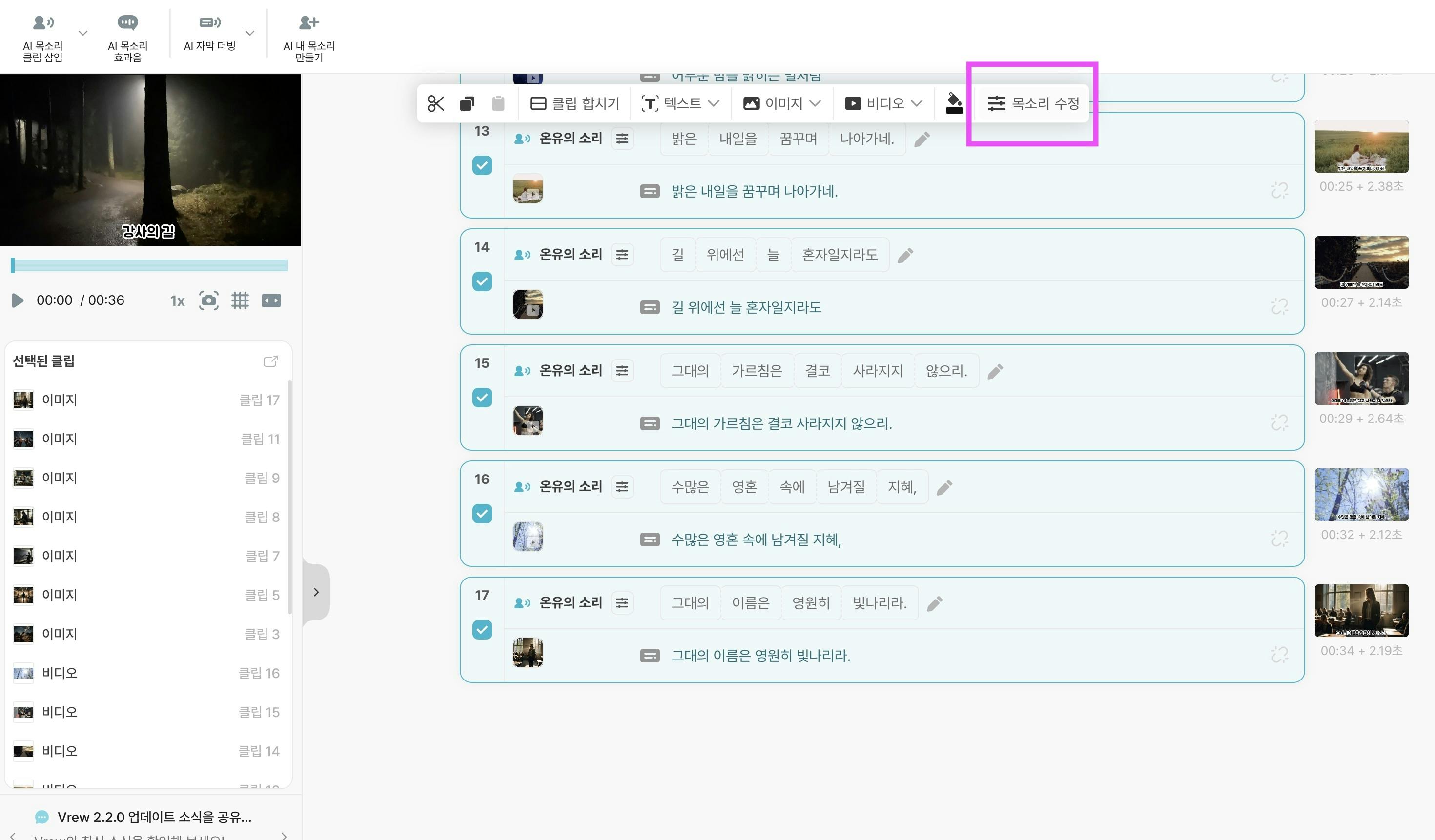Uncheck the clip 15 checkbox
This screenshot has height=840, width=1435.
tap(482, 398)
